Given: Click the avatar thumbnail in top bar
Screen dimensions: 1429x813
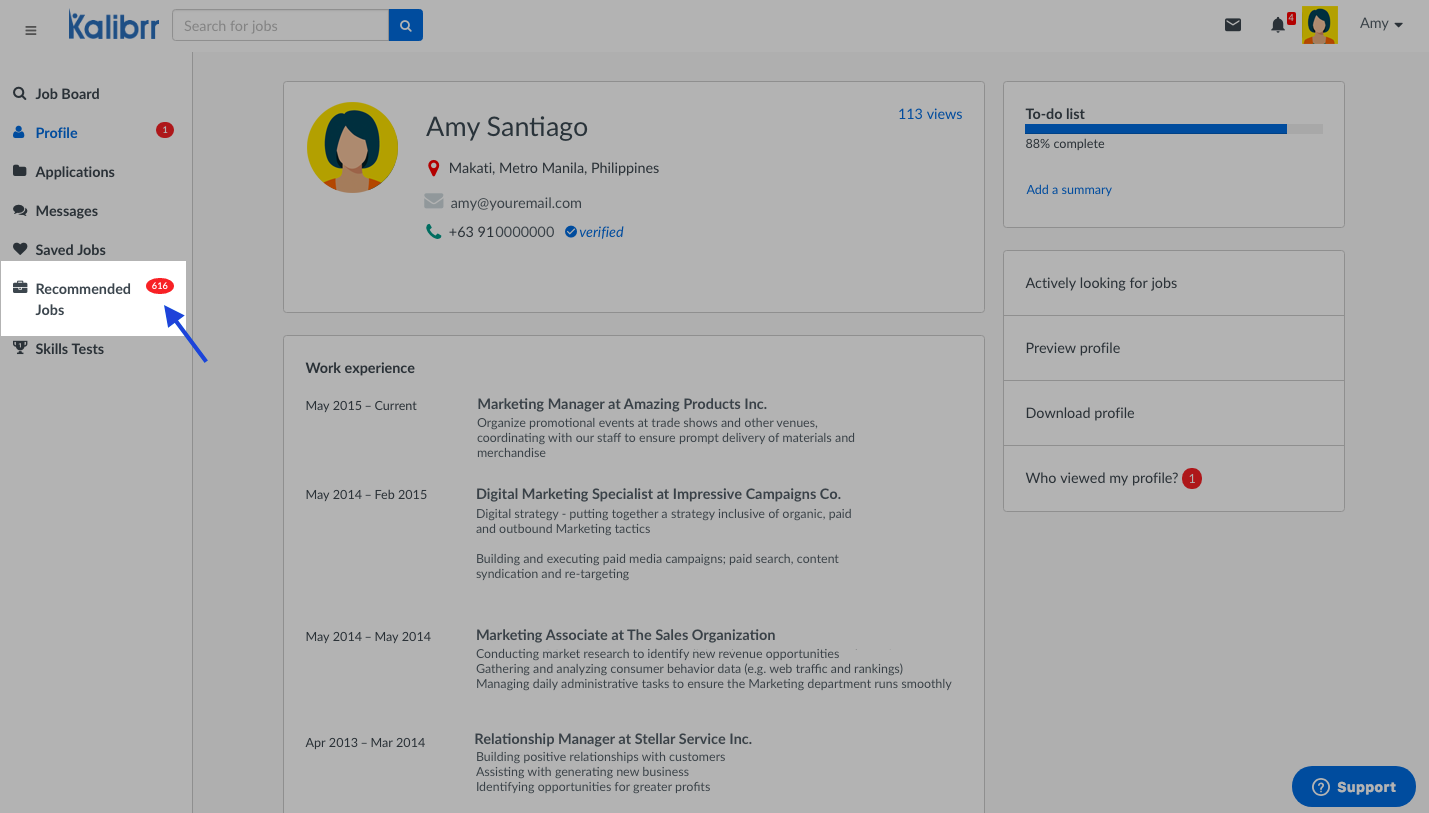Looking at the screenshot, I should (1319, 25).
